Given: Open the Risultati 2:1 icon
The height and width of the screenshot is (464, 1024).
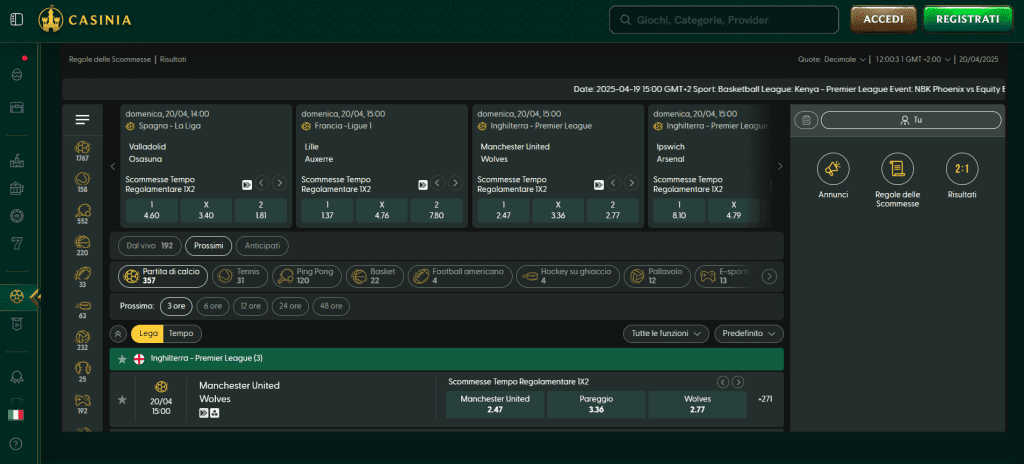Looking at the screenshot, I should click(x=962, y=169).
